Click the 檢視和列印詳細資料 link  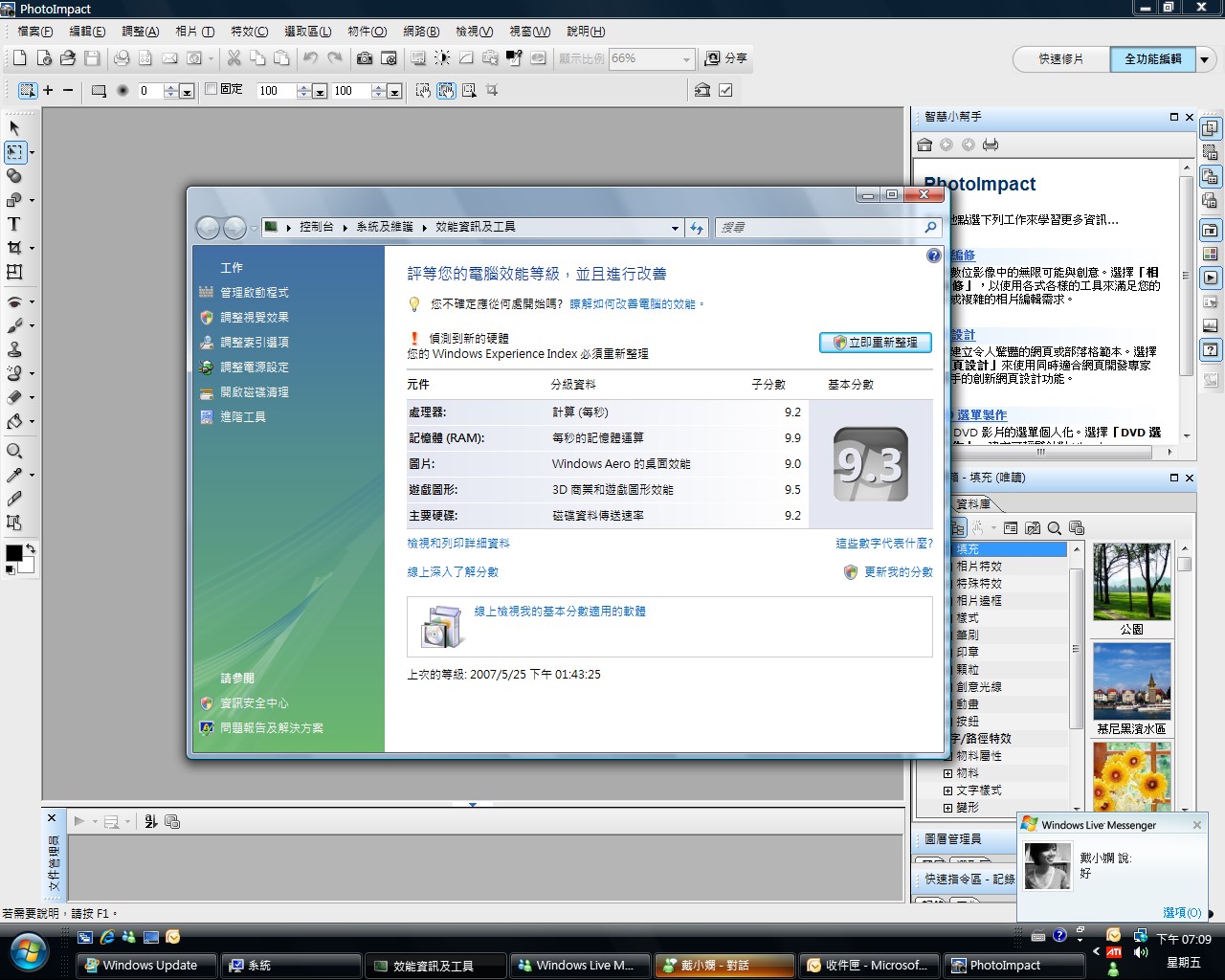coord(458,543)
